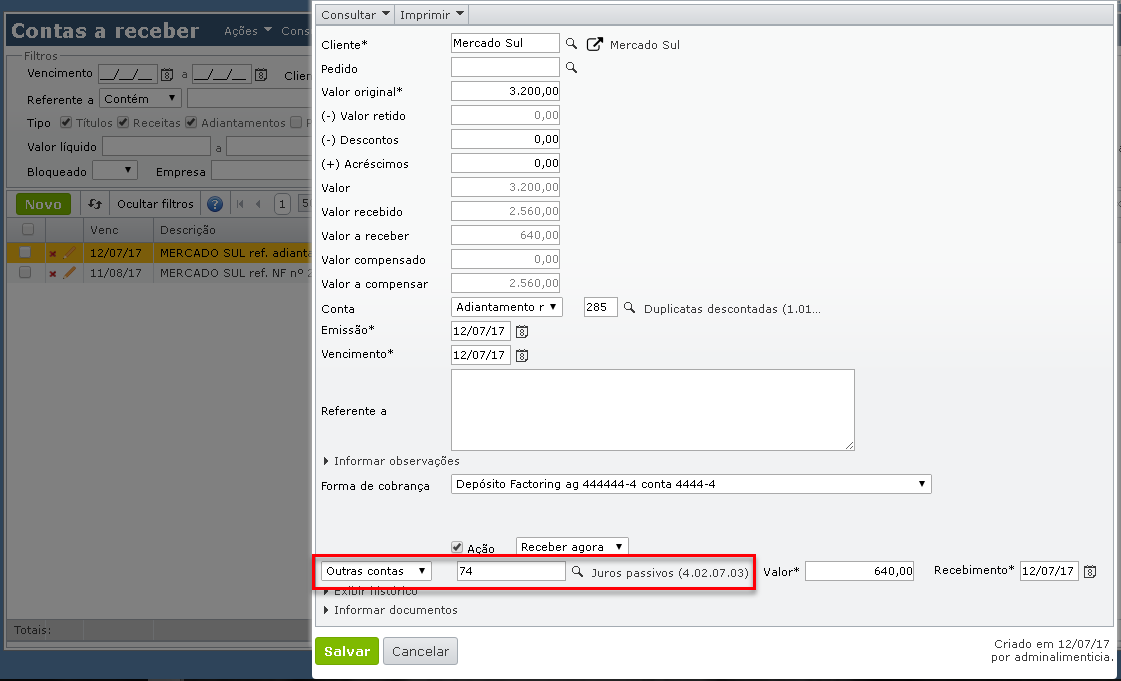Expand Informar observações section
1121x681 pixels.
392,461
